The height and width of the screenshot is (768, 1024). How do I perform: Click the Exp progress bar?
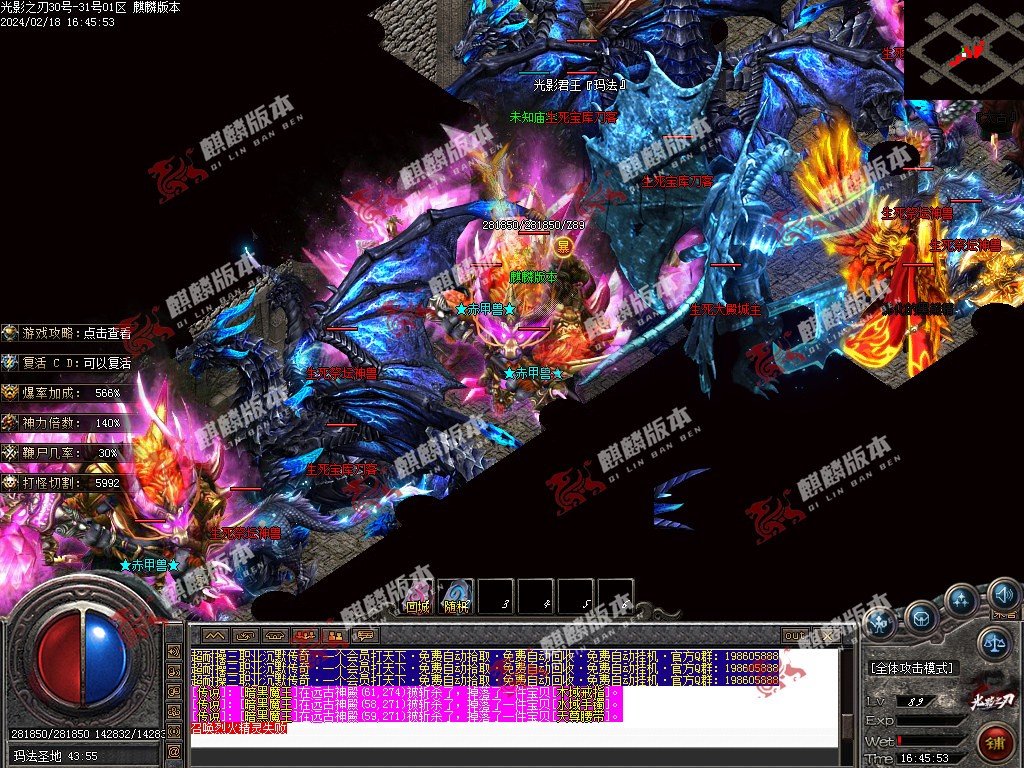pyautogui.click(x=930, y=721)
